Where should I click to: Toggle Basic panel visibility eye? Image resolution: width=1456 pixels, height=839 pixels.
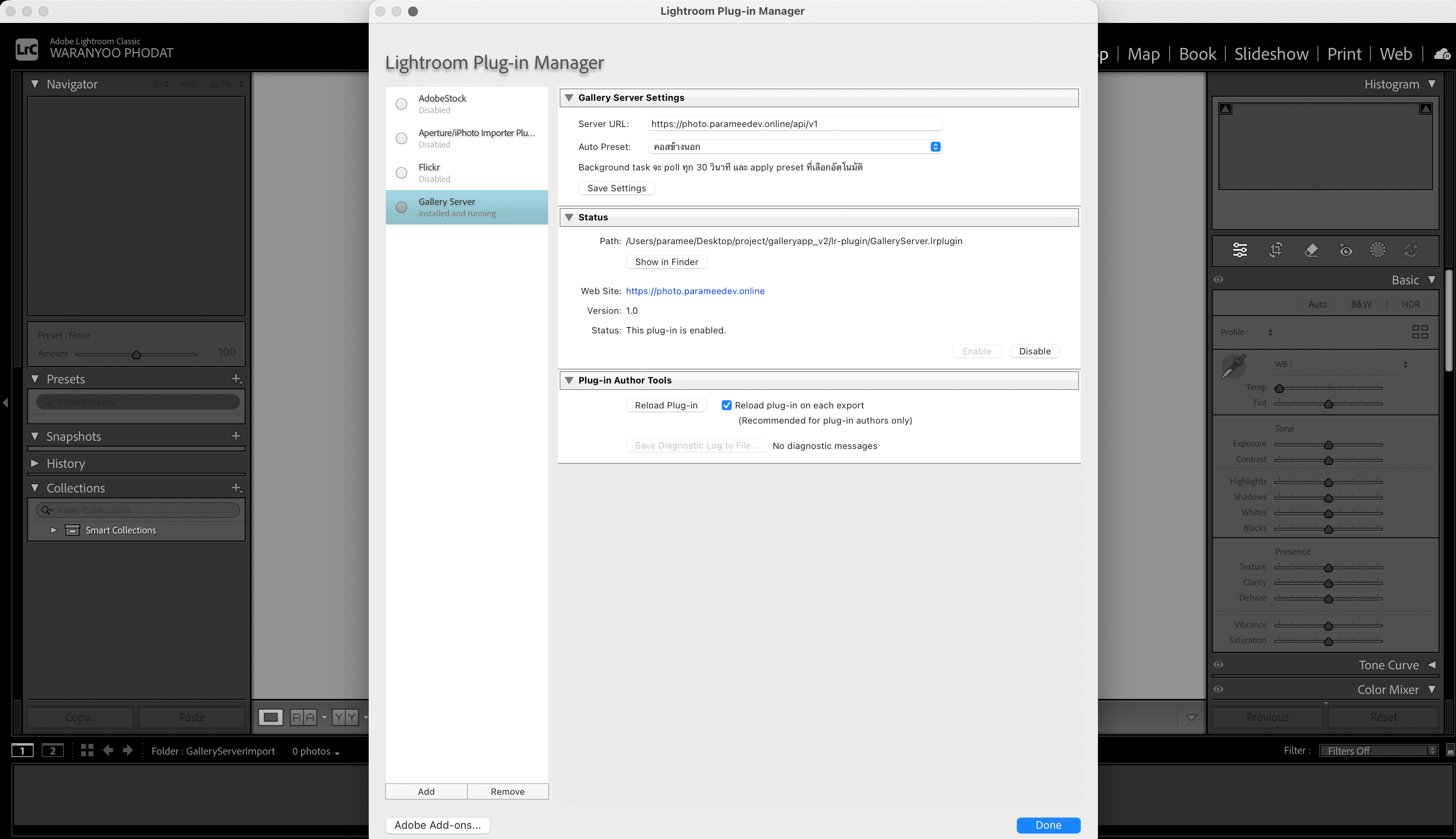(1218, 279)
